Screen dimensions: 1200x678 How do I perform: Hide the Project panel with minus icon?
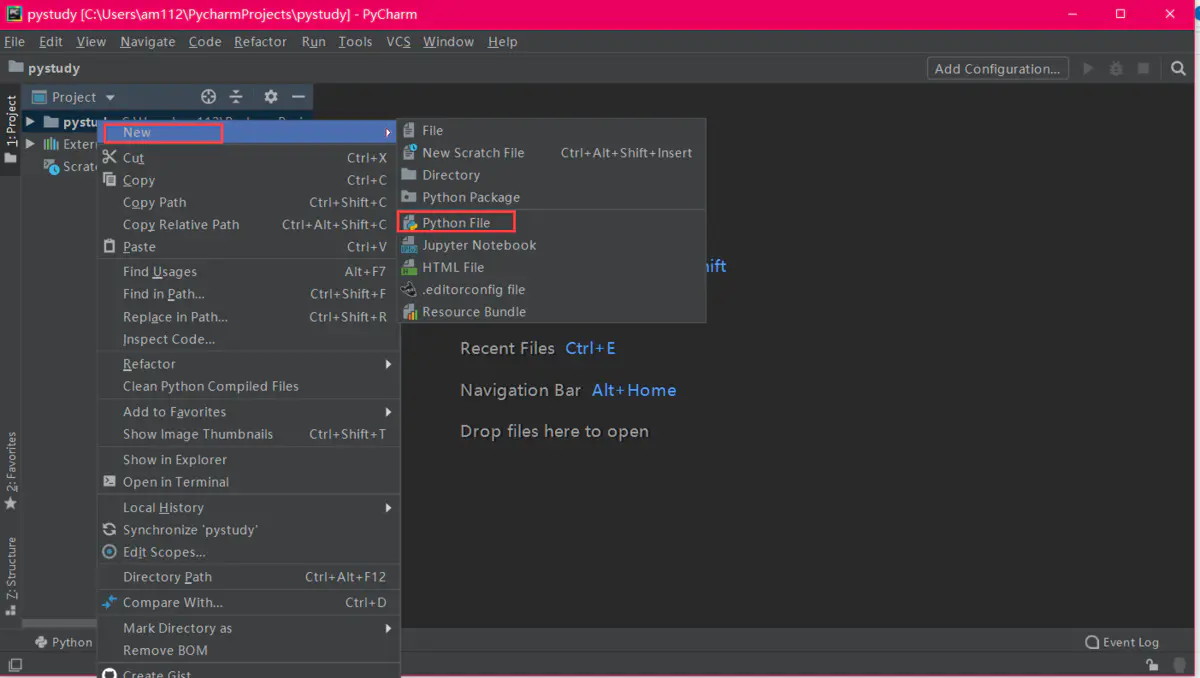pyautogui.click(x=298, y=97)
